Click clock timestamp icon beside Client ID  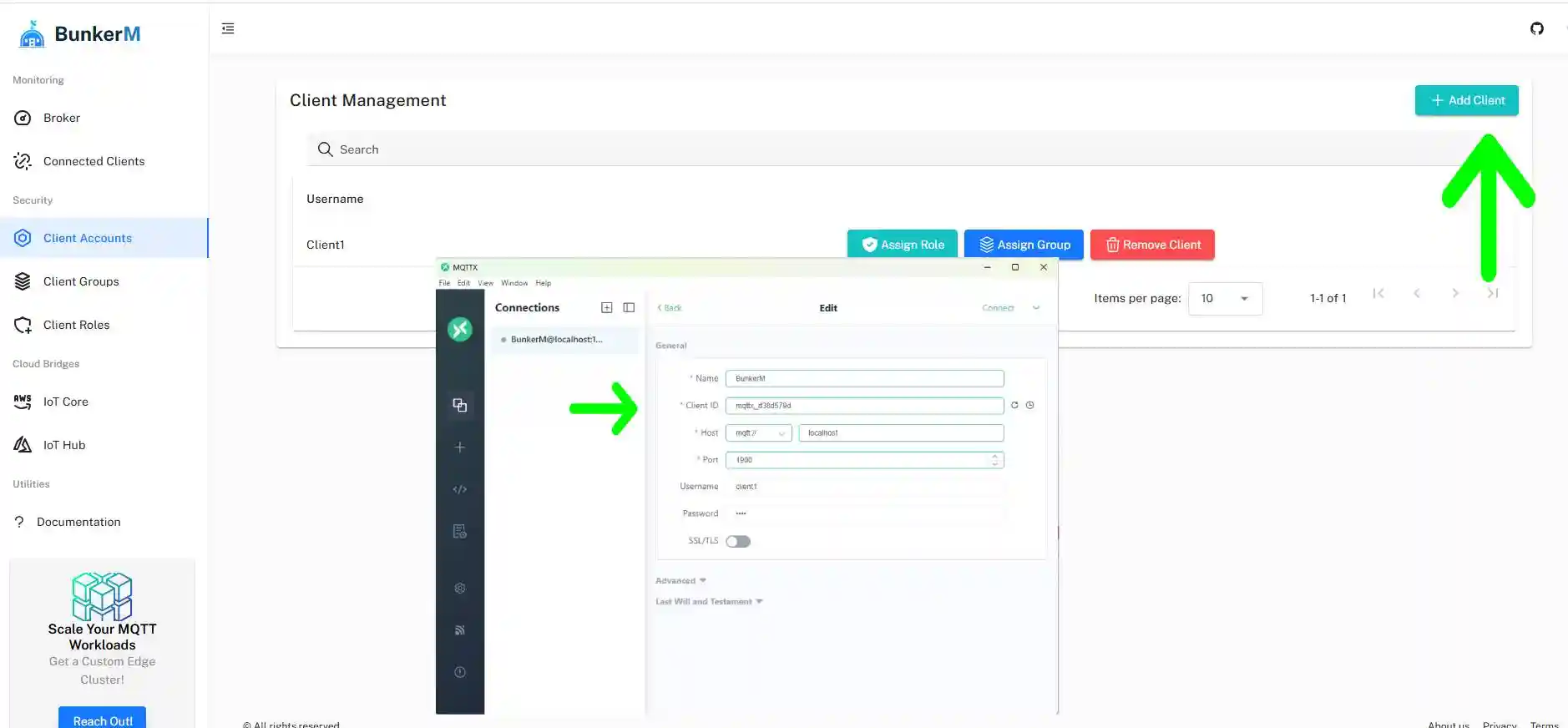click(1029, 405)
